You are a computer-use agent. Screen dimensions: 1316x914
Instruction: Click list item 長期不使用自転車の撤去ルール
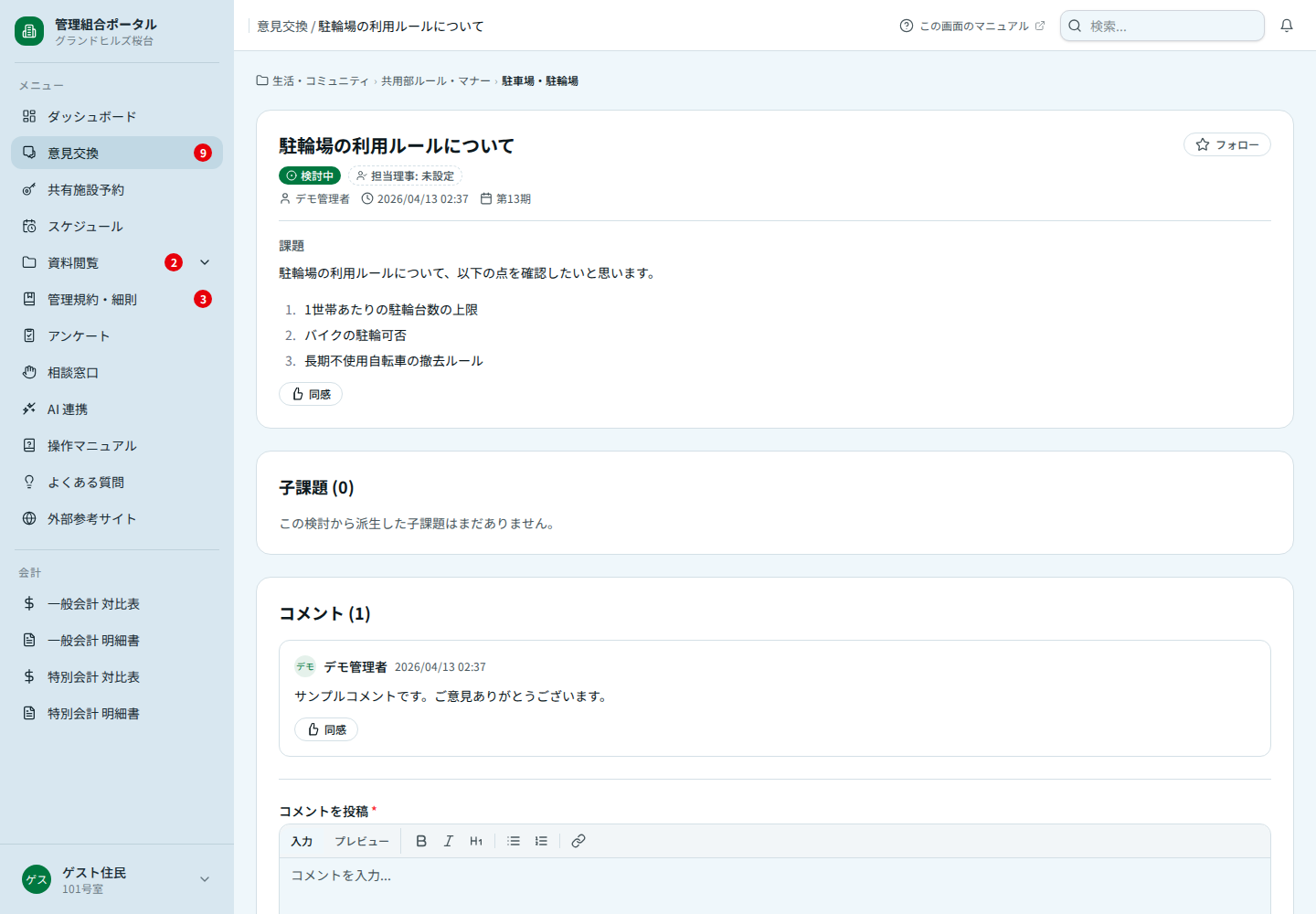pos(394,361)
